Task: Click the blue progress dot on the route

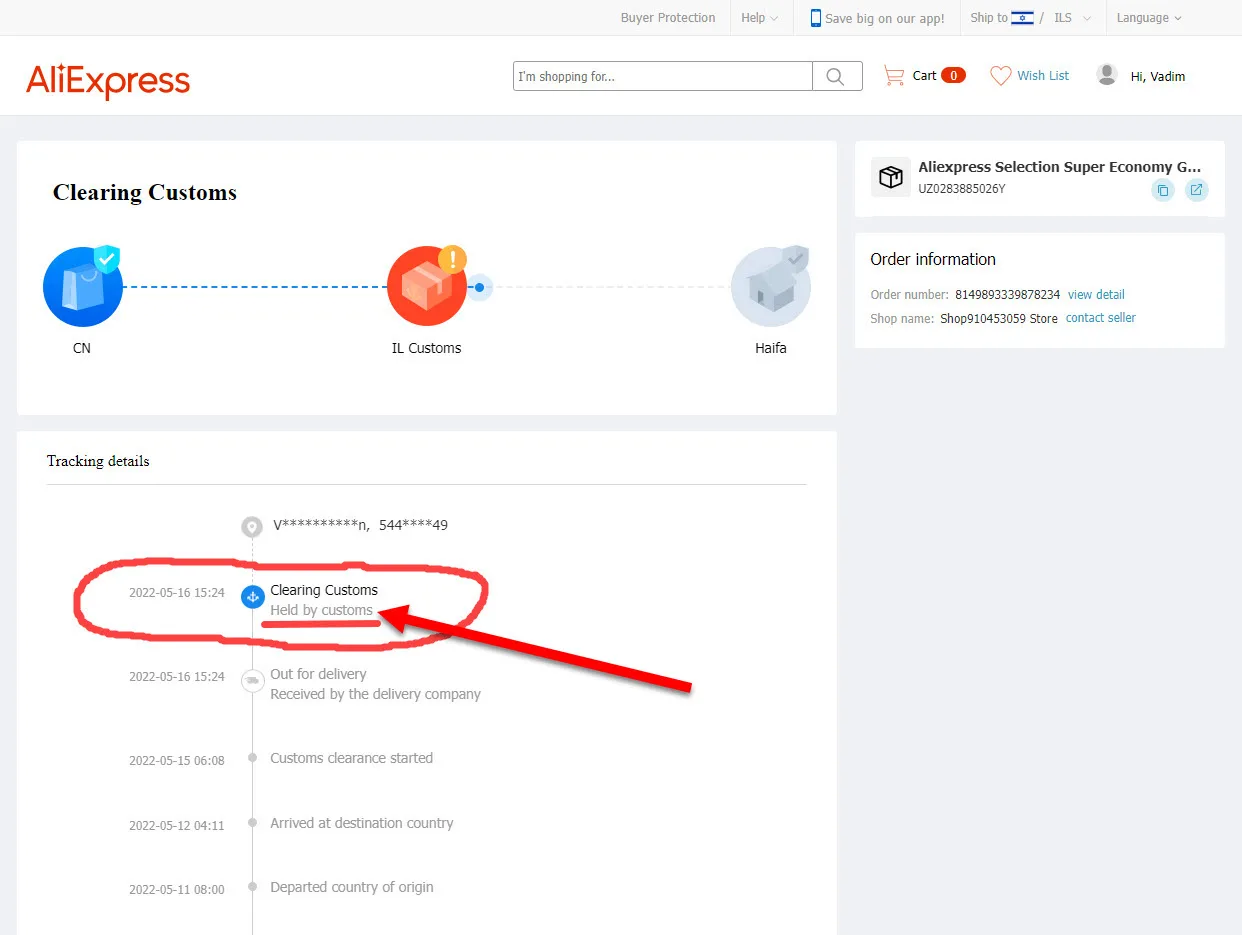Action: click(x=480, y=288)
